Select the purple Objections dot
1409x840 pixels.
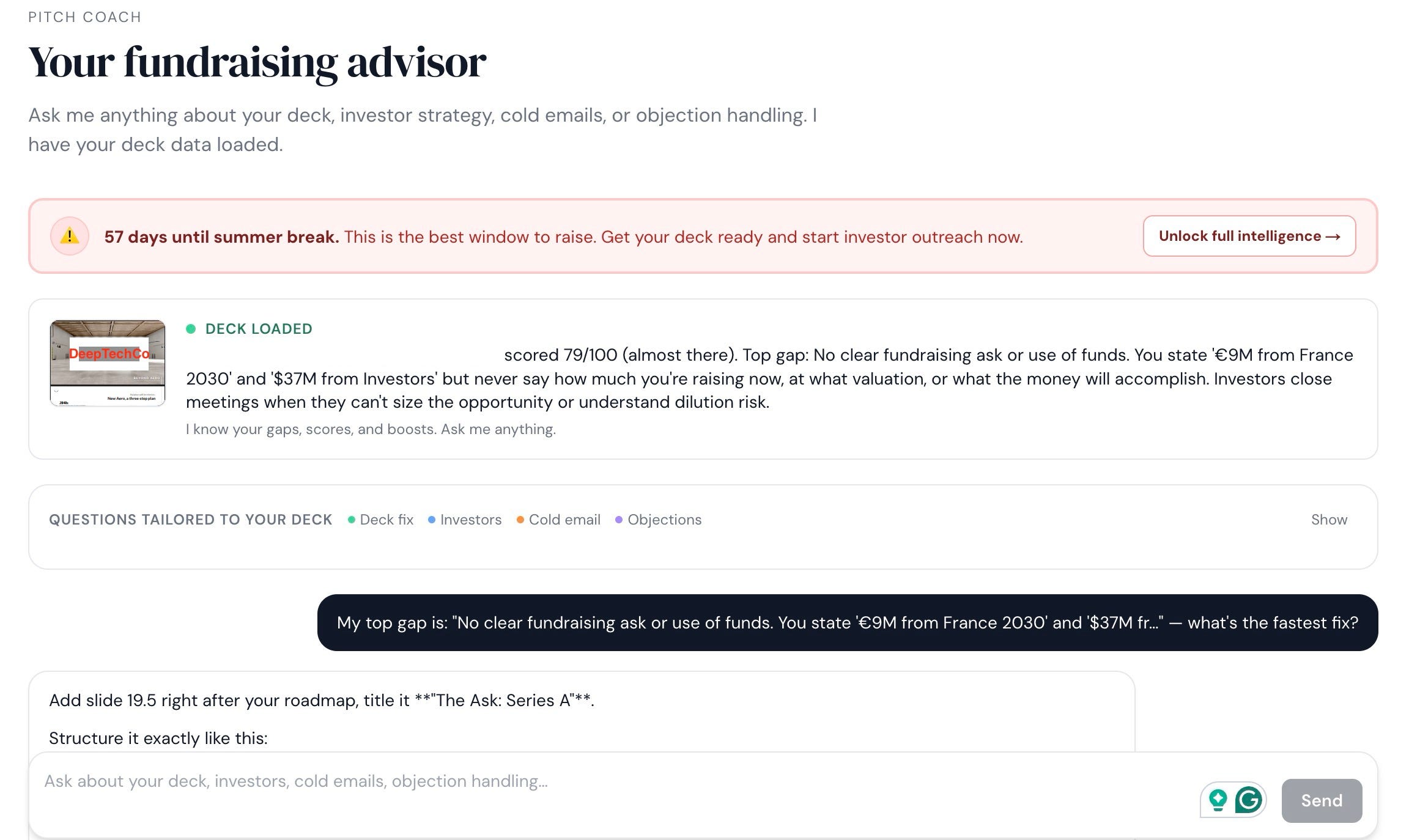point(619,520)
